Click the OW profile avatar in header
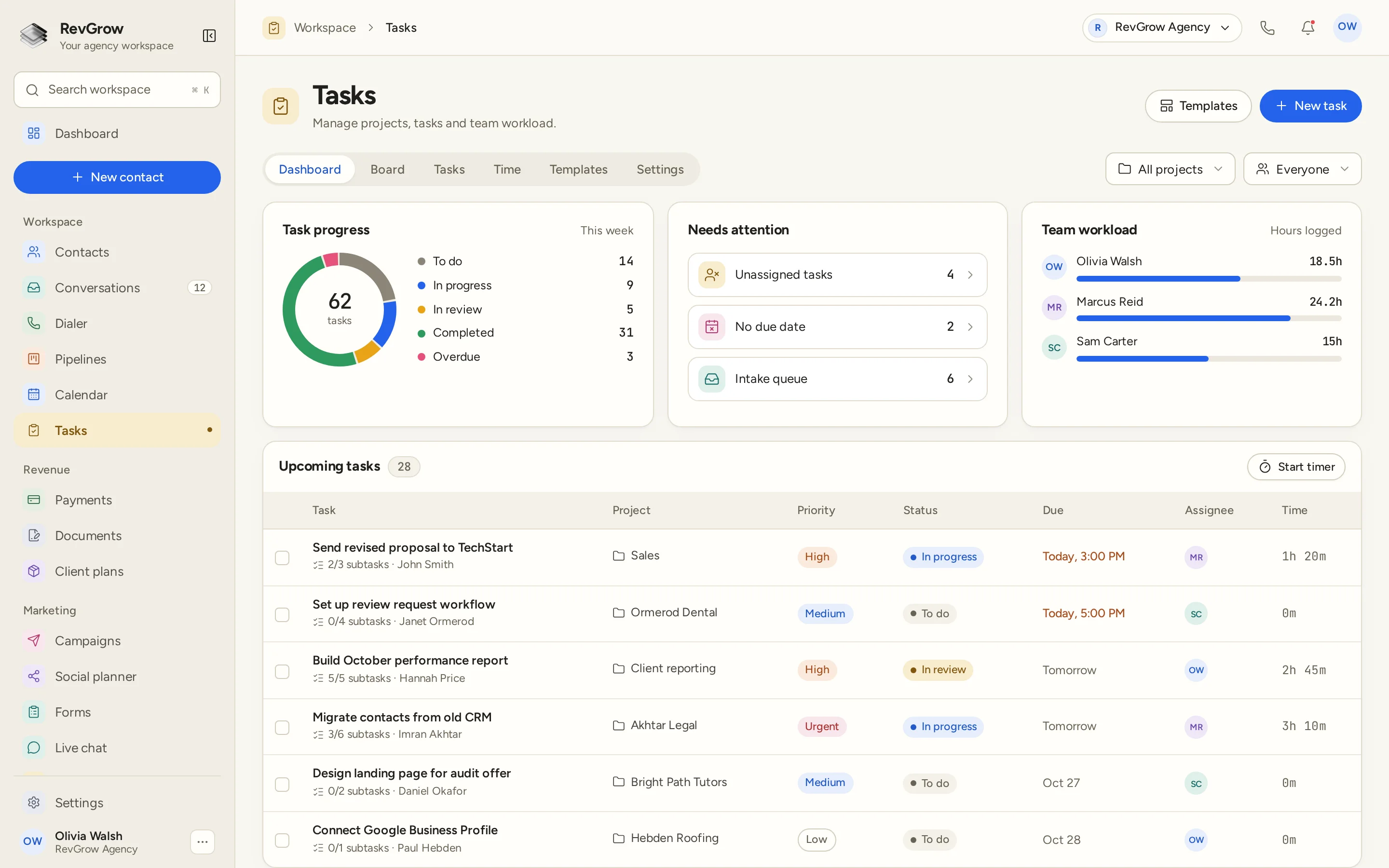 pyautogui.click(x=1347, y=27)
